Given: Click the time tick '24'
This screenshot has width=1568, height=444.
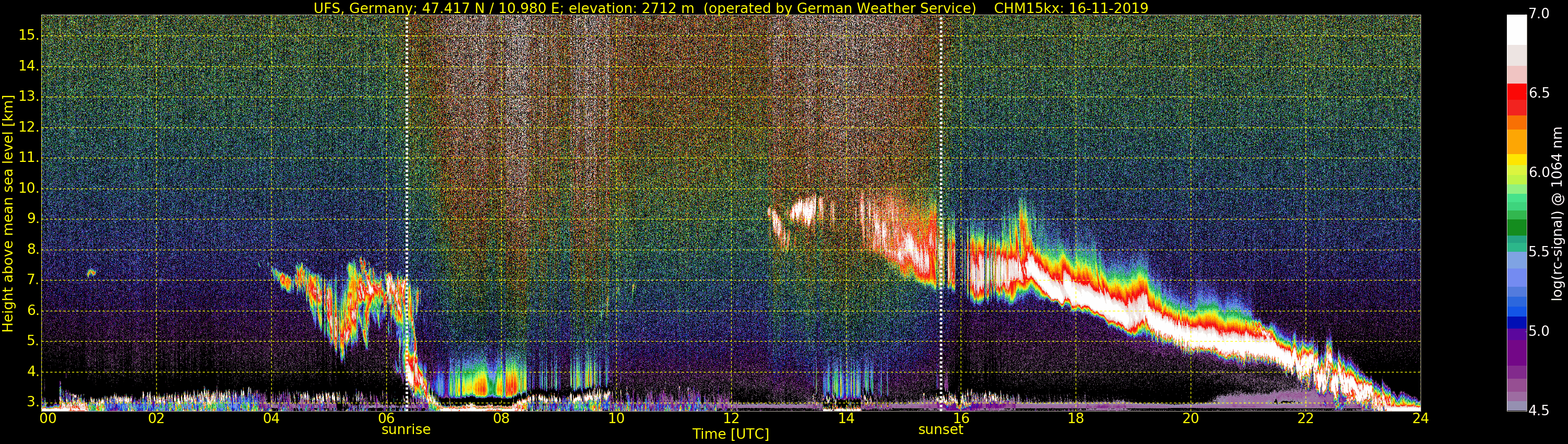Looking at the screenshot, I should (x=1420, y=418).
